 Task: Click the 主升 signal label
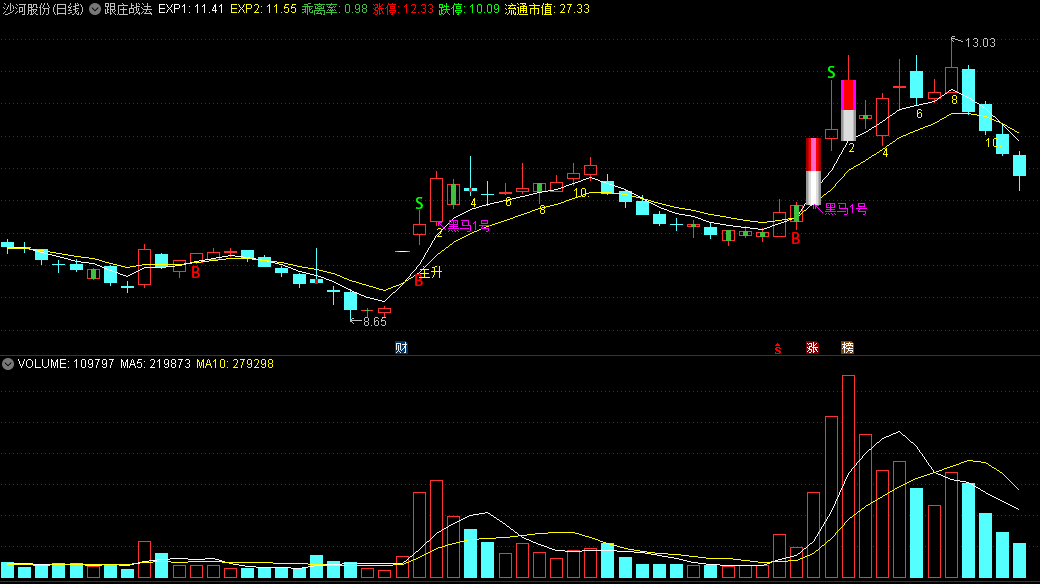coord(430,272)
